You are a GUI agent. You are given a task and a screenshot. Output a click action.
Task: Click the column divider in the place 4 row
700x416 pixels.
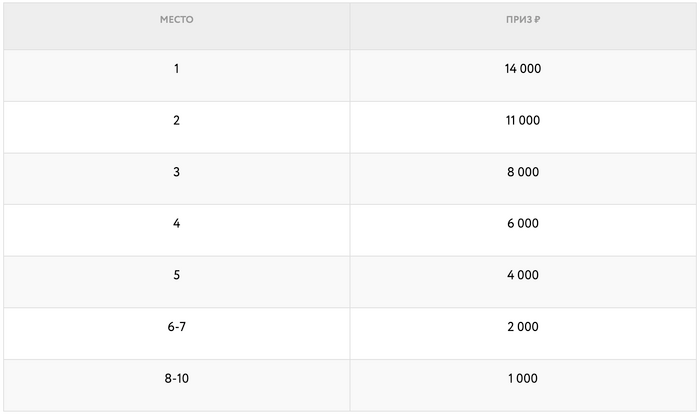(x=350, y=230)
